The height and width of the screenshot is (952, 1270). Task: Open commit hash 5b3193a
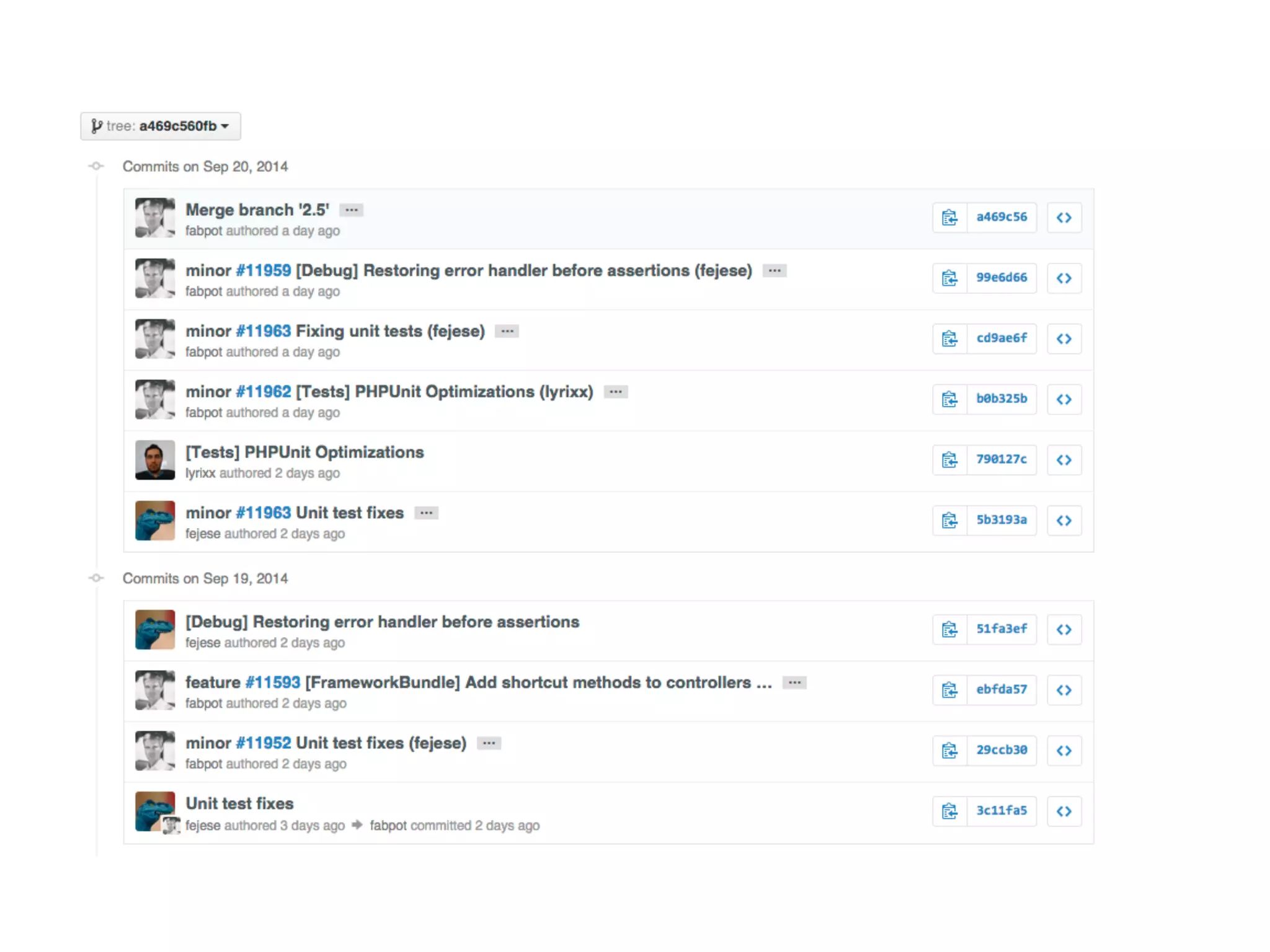pyautogui.click(x=1001, y=520)
